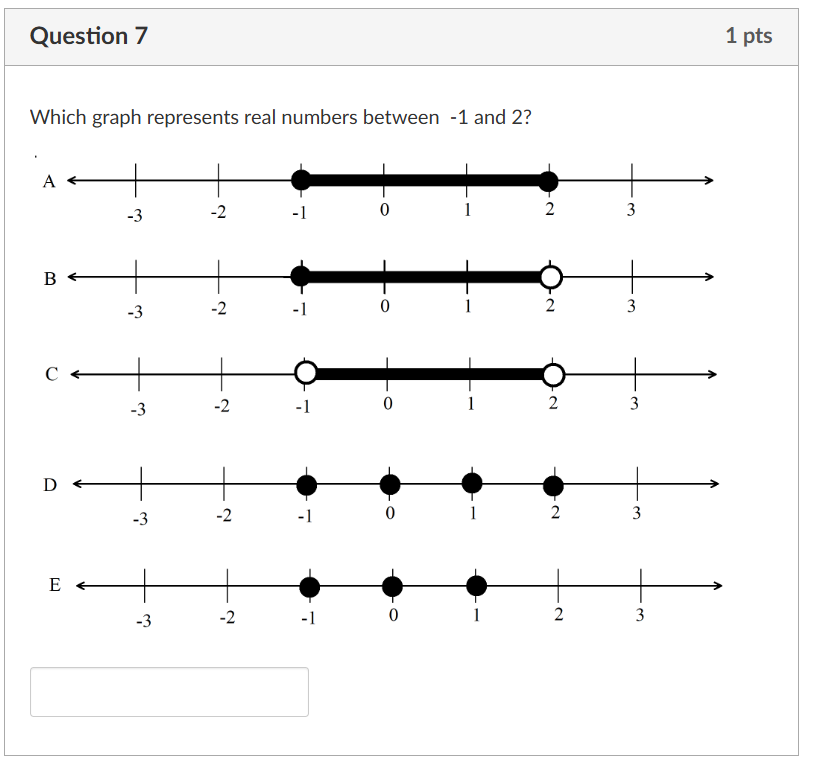Click the open circle at 2 on graph C
The image size is (821, 760).
(554, 373)
